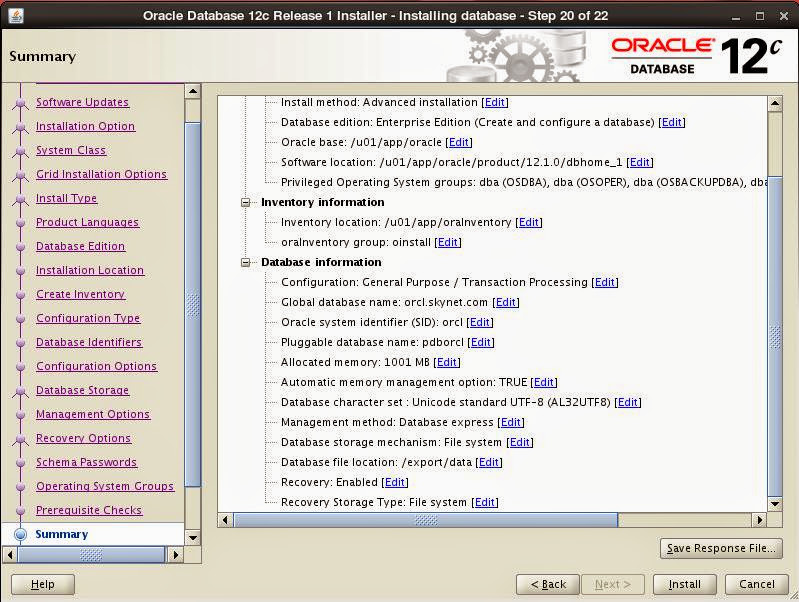Go to Grid Installation Options step
This screenshot has width=799, height=602.
click(101, 174)
